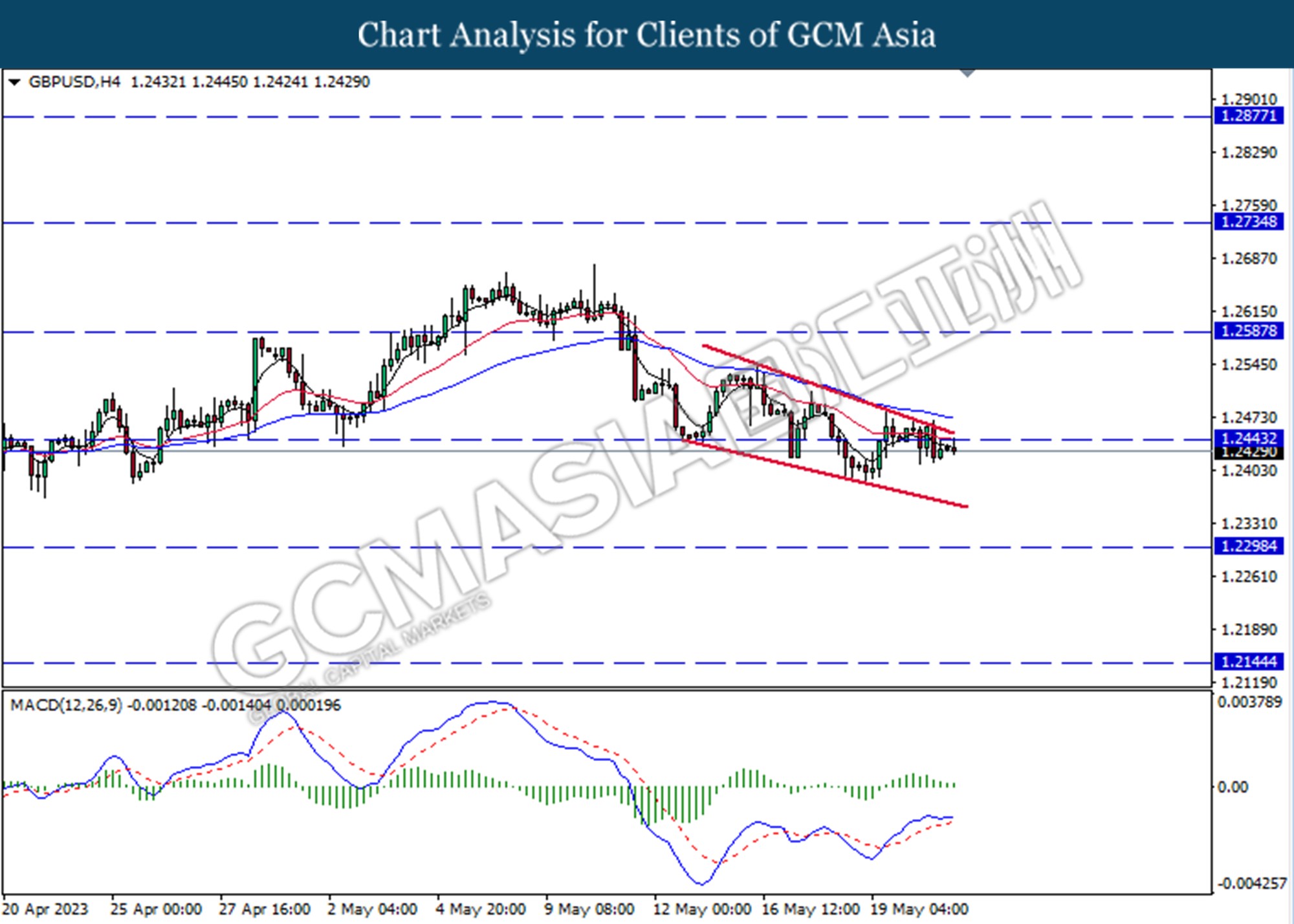1294x924 pixels.
Task: Click the 1.21190 price scale value
Action: (1249, 683)
